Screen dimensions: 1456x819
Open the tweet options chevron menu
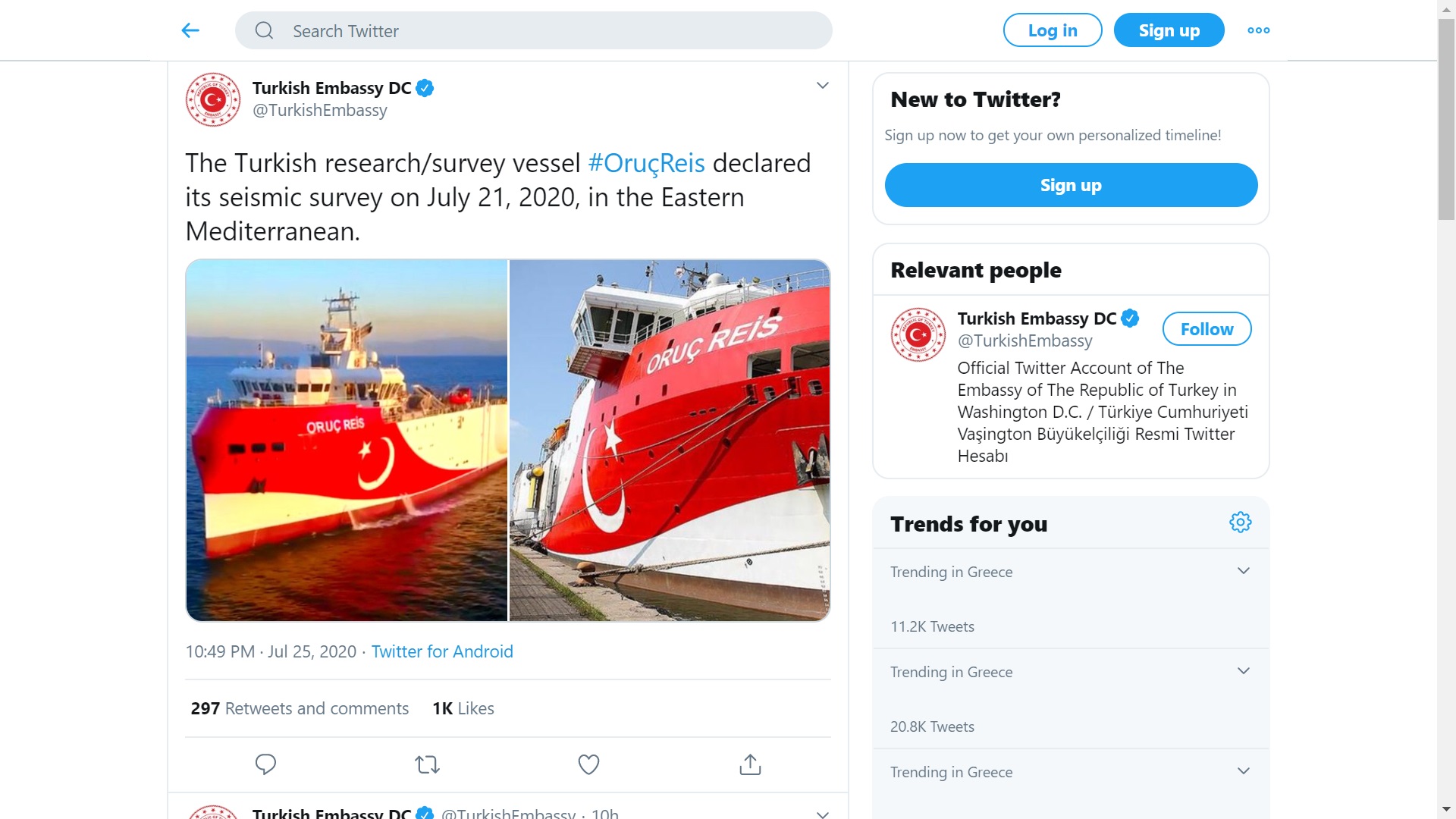tap(823, 86)
